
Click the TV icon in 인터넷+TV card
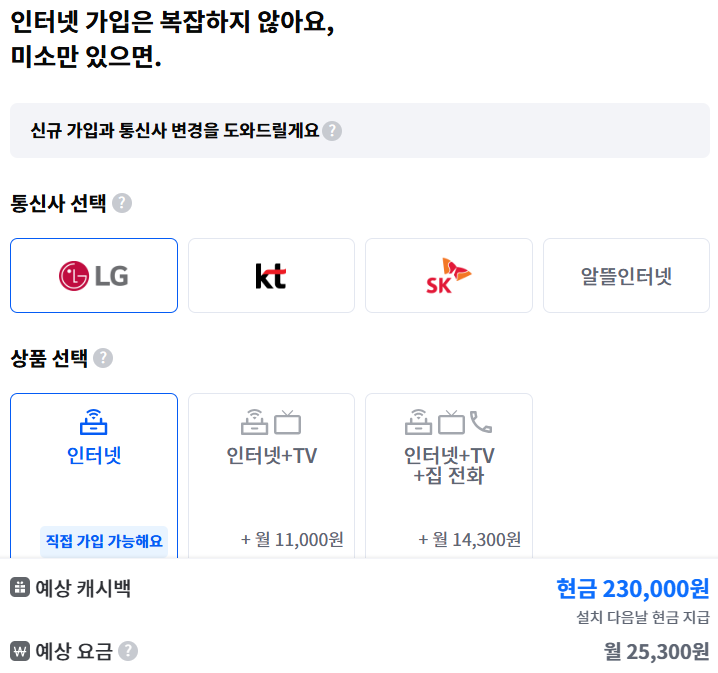point(288,422)
